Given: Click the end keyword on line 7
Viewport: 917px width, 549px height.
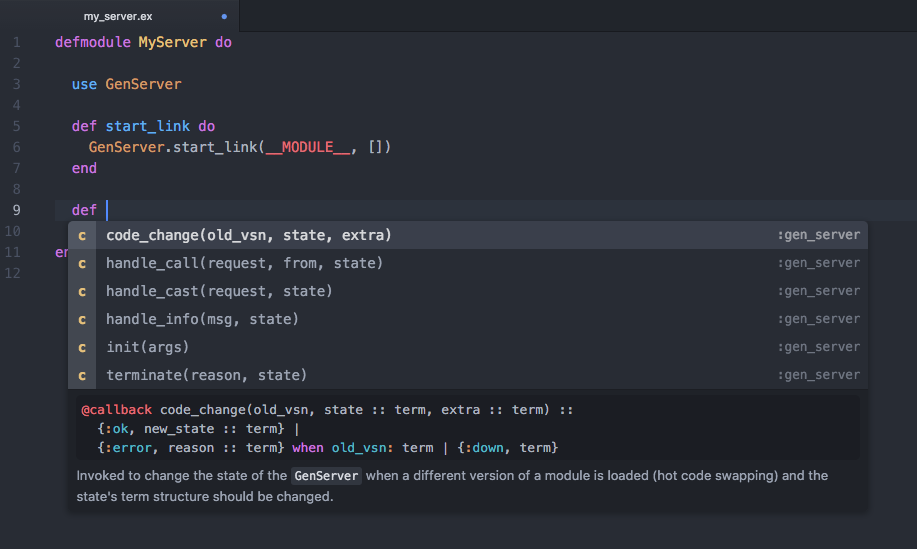Looking at the screenshot, I should point(84,168).
